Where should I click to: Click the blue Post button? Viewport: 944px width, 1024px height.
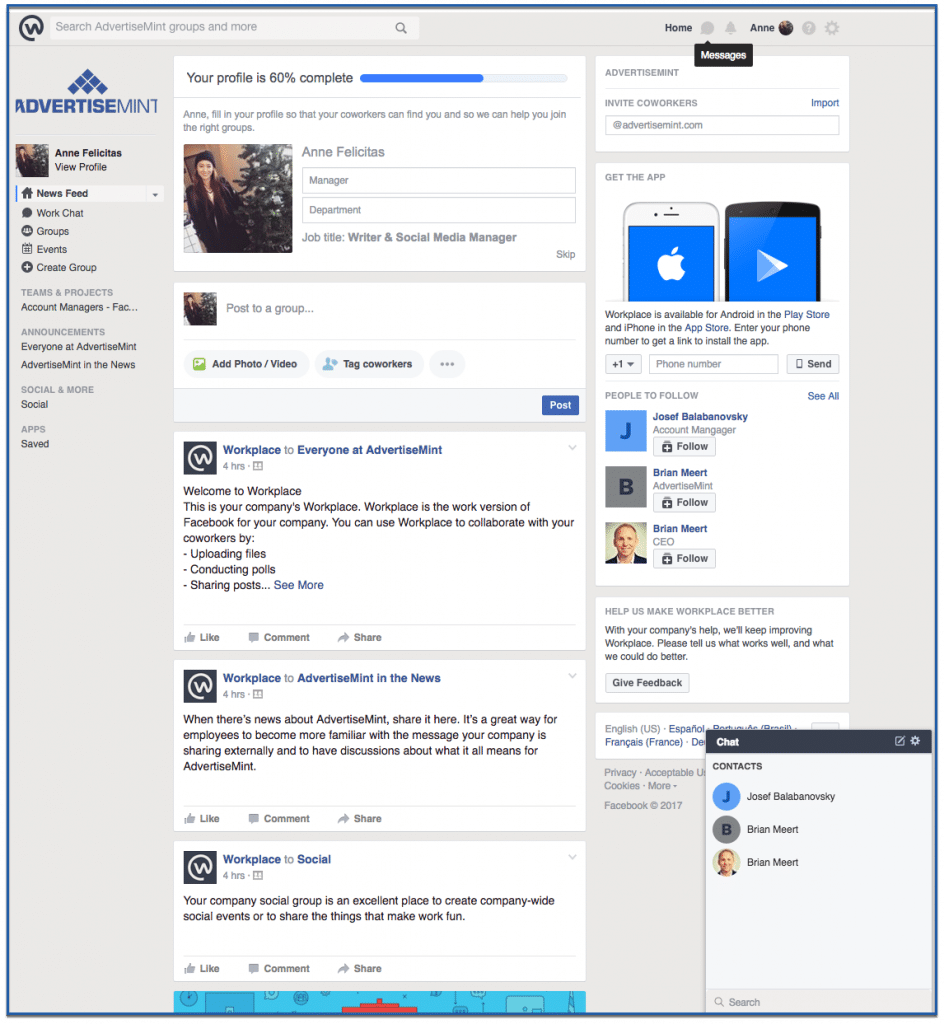pyautogui.click(x=560, y=406)
